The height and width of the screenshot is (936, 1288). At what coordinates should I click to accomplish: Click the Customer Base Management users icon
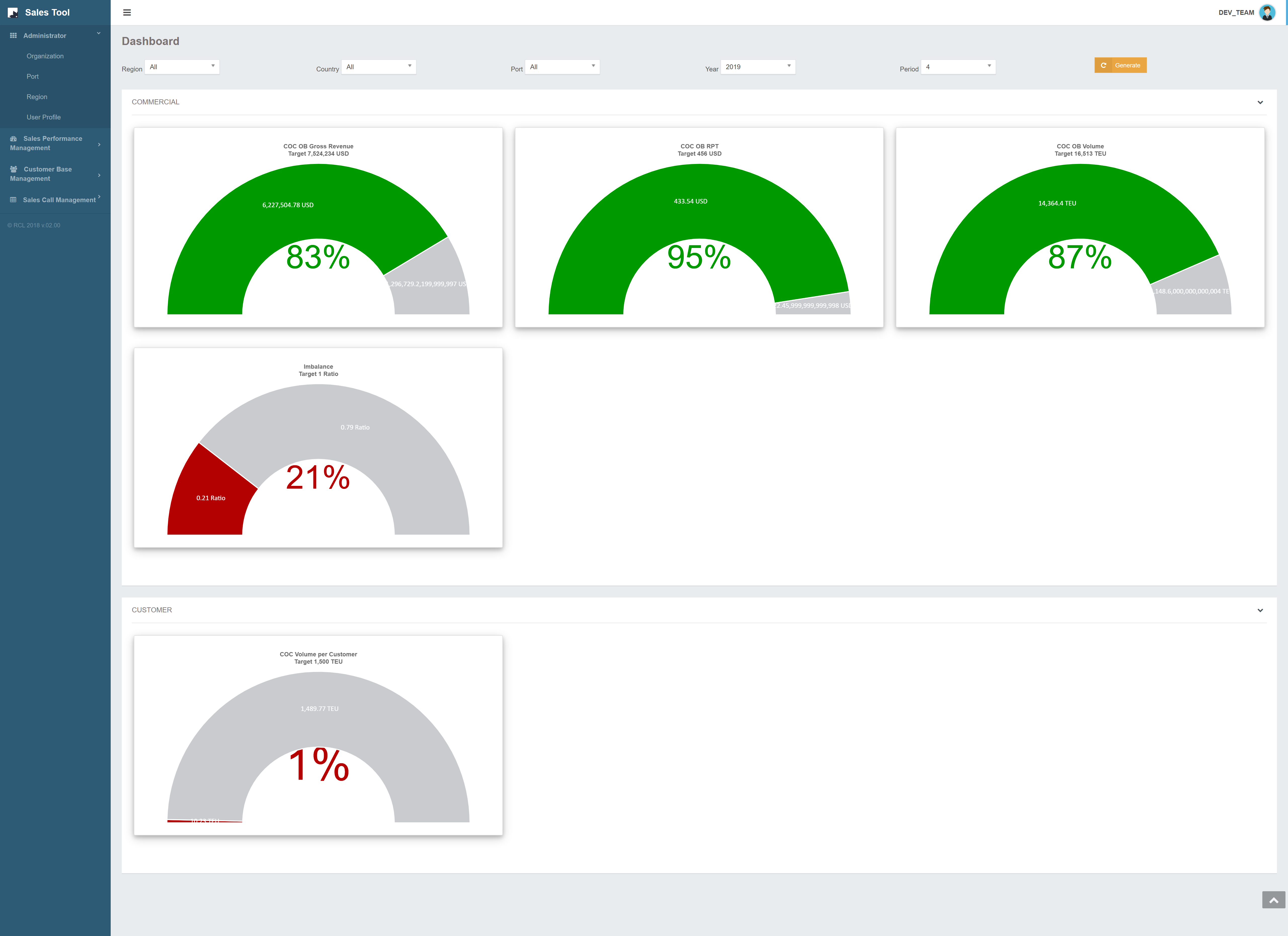[14, 169]
